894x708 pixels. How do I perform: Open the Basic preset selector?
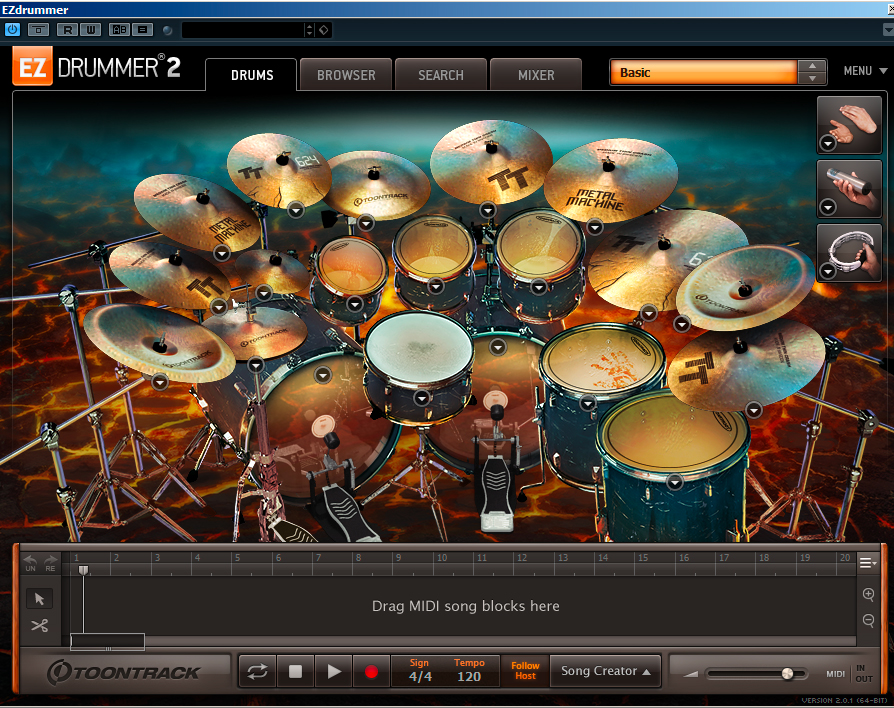click(x=703, y=72)
